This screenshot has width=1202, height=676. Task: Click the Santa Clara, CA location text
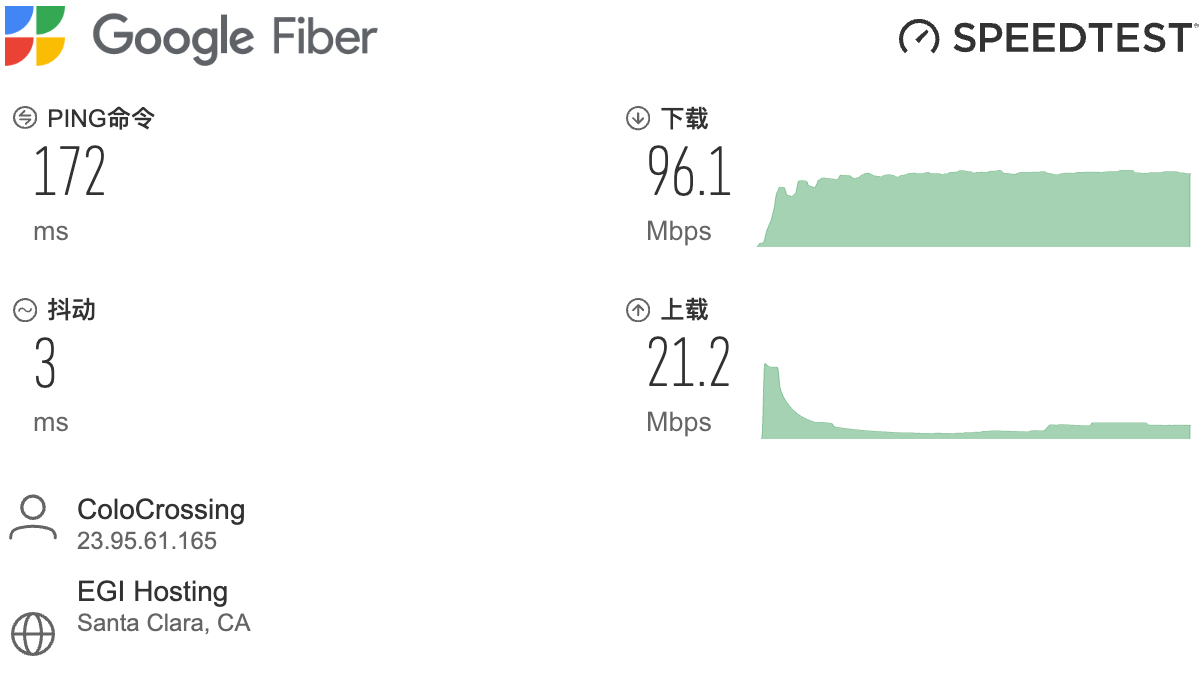point(164,623)
